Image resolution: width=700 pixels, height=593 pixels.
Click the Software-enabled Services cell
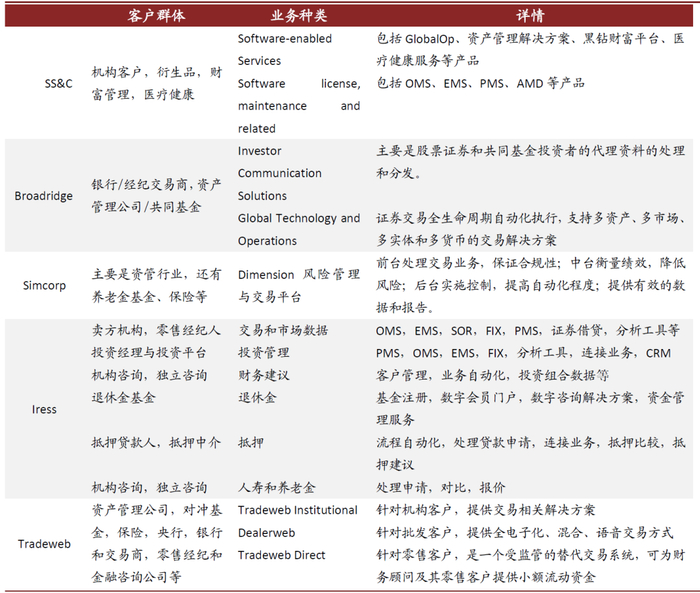285,50
